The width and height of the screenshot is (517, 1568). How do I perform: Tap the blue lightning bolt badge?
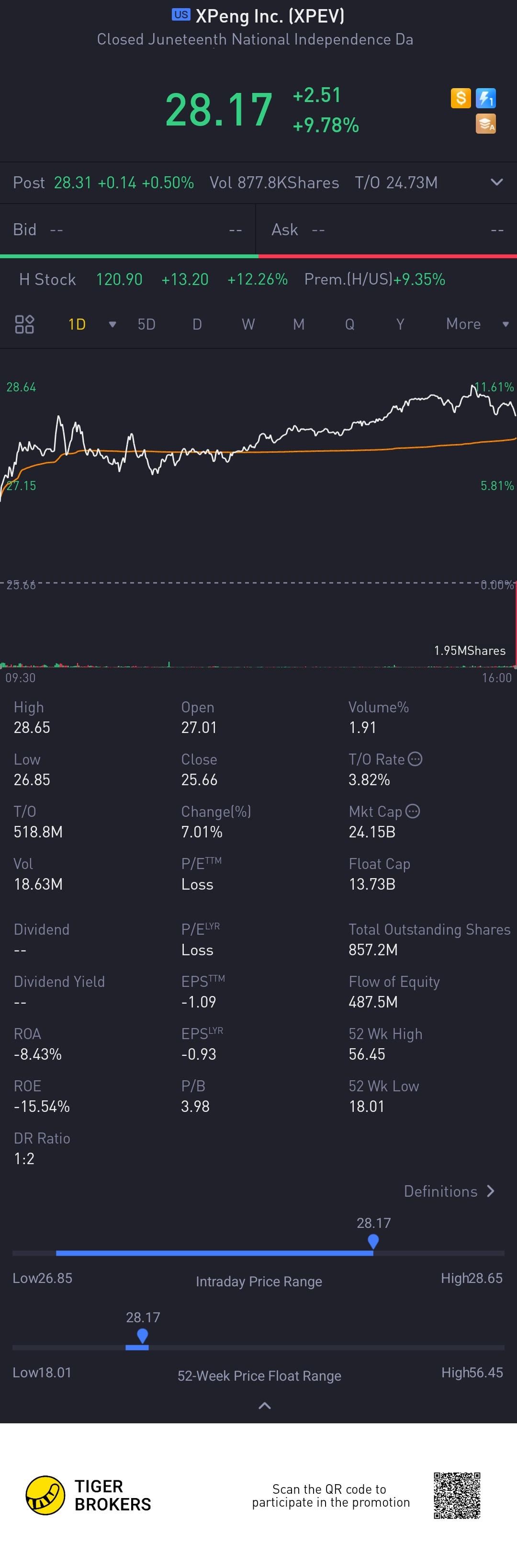(485, 98)
